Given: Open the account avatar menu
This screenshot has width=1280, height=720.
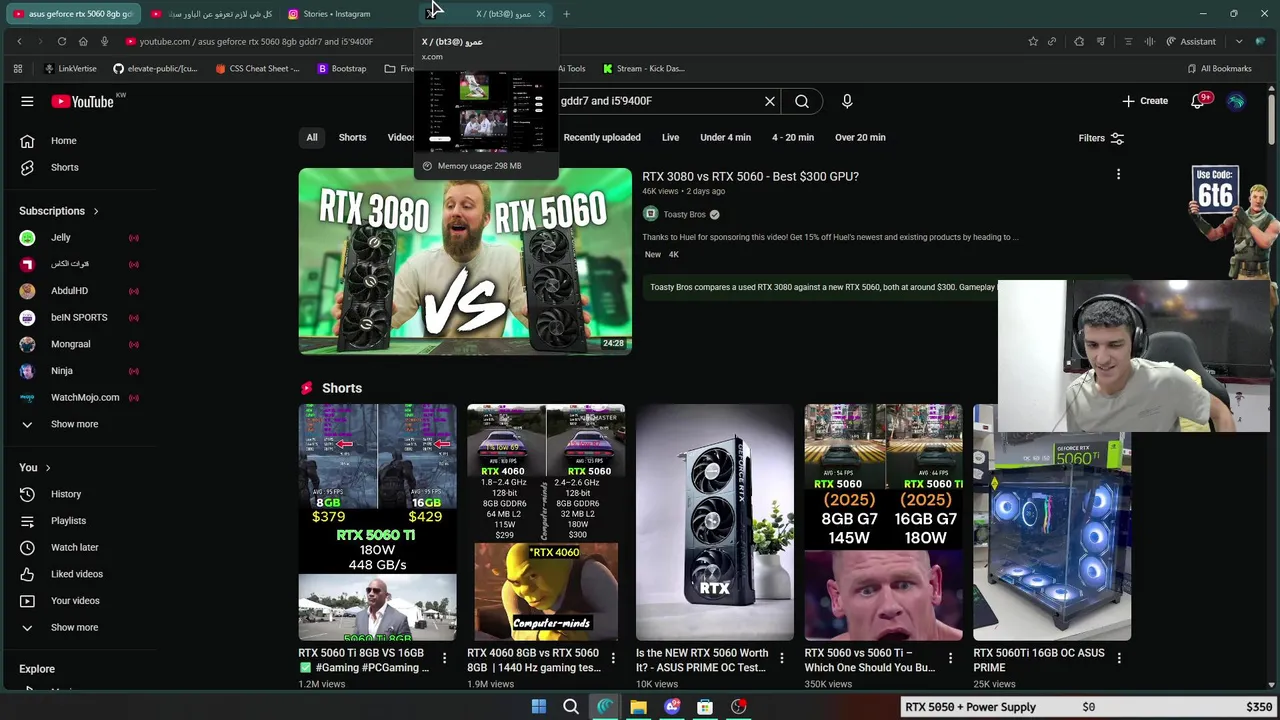Looking at the screenshot, I should [1237, 101].
